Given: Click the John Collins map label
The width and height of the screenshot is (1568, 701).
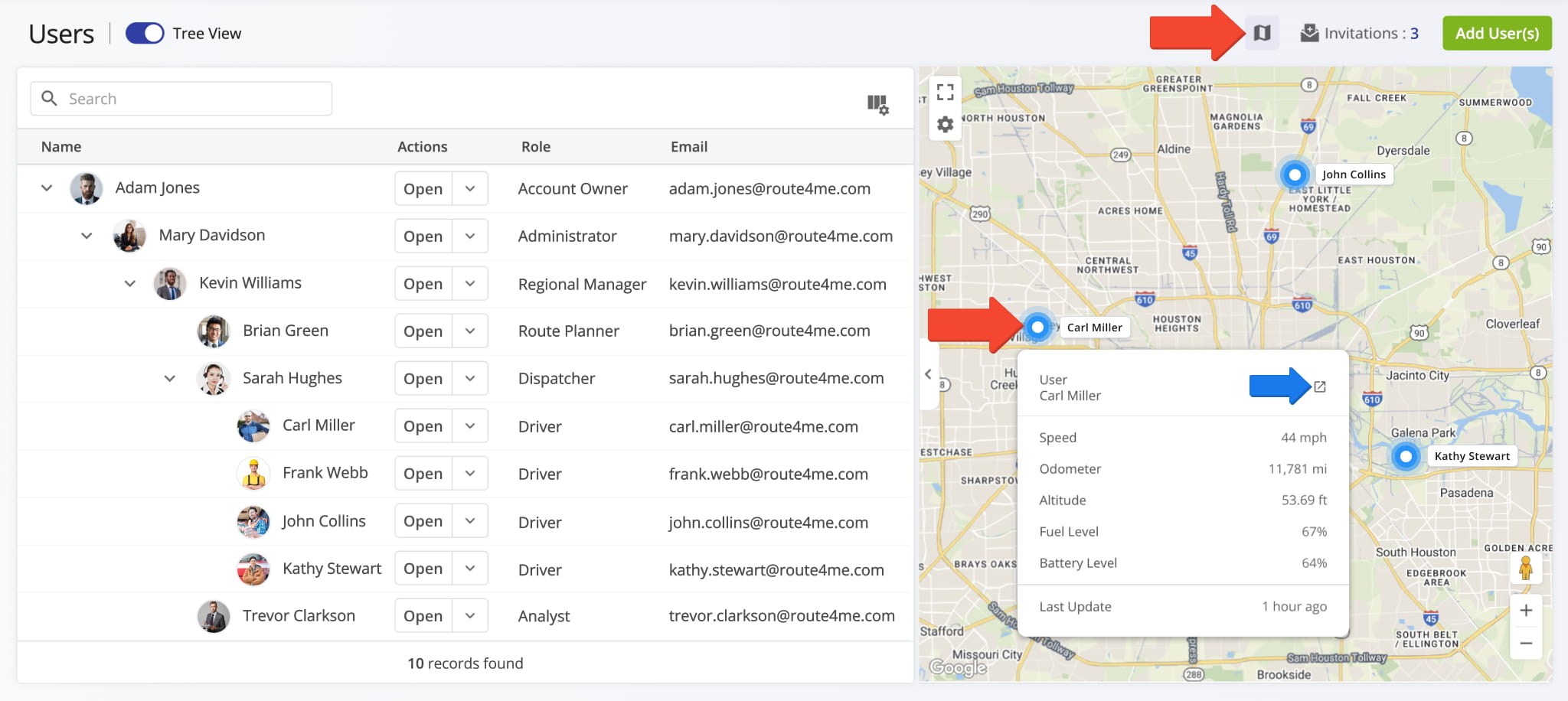Looking at the screenshot, I should click(x=1354, y=174).
